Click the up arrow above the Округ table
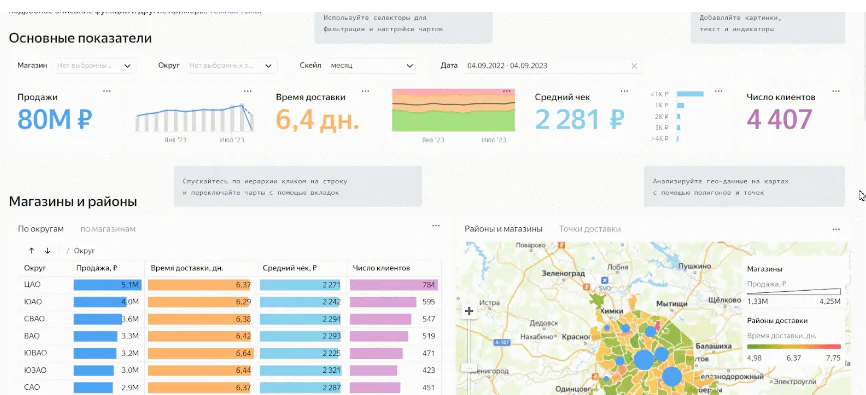This screenshot has height=395, width=866. coord(31,251)
